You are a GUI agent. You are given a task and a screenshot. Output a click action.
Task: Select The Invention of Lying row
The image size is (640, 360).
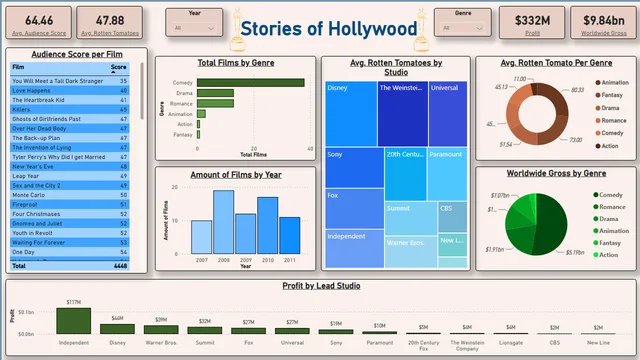69,147
